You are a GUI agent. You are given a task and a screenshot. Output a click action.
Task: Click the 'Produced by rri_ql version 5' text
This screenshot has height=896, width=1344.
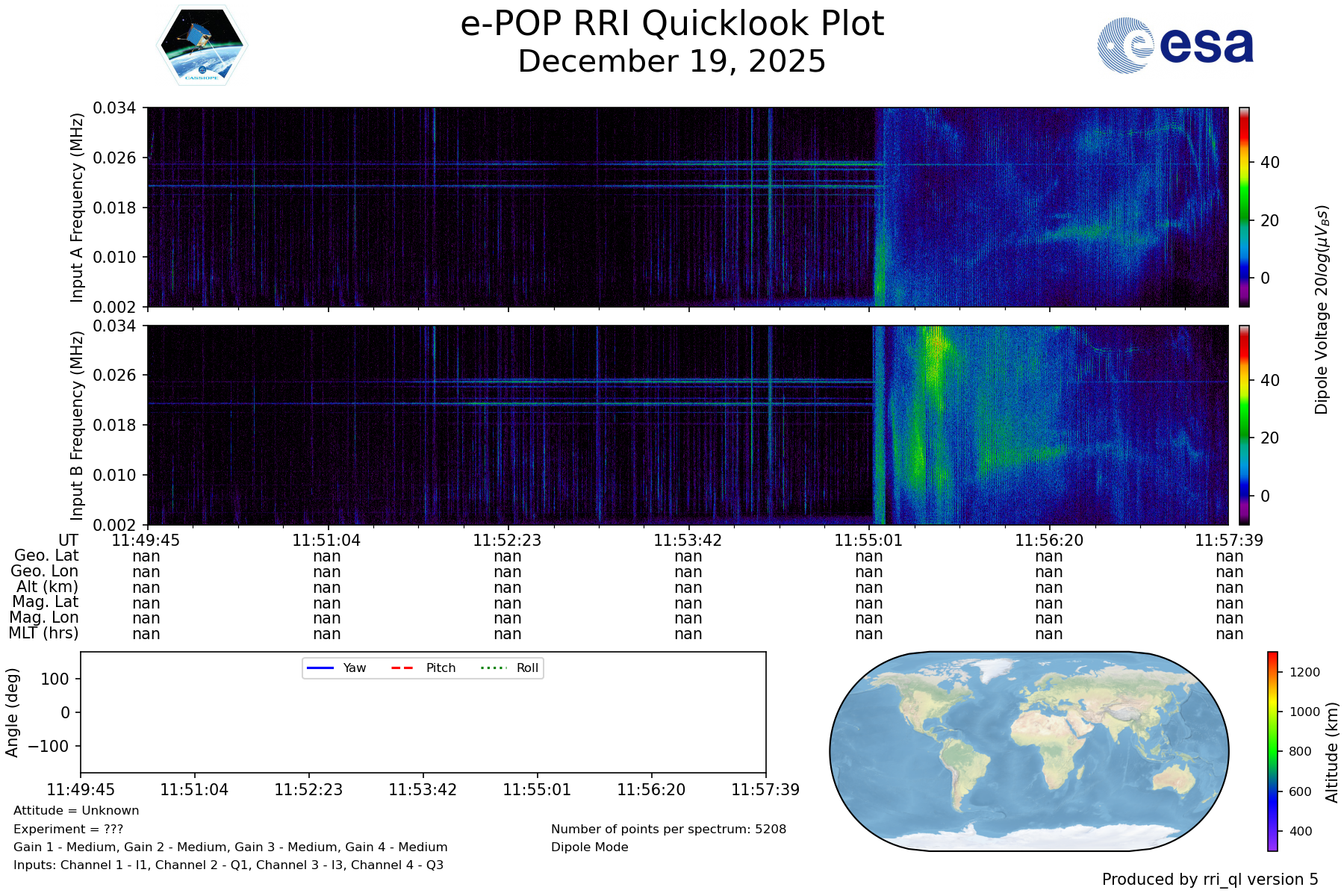click(x=1210, y=880)
